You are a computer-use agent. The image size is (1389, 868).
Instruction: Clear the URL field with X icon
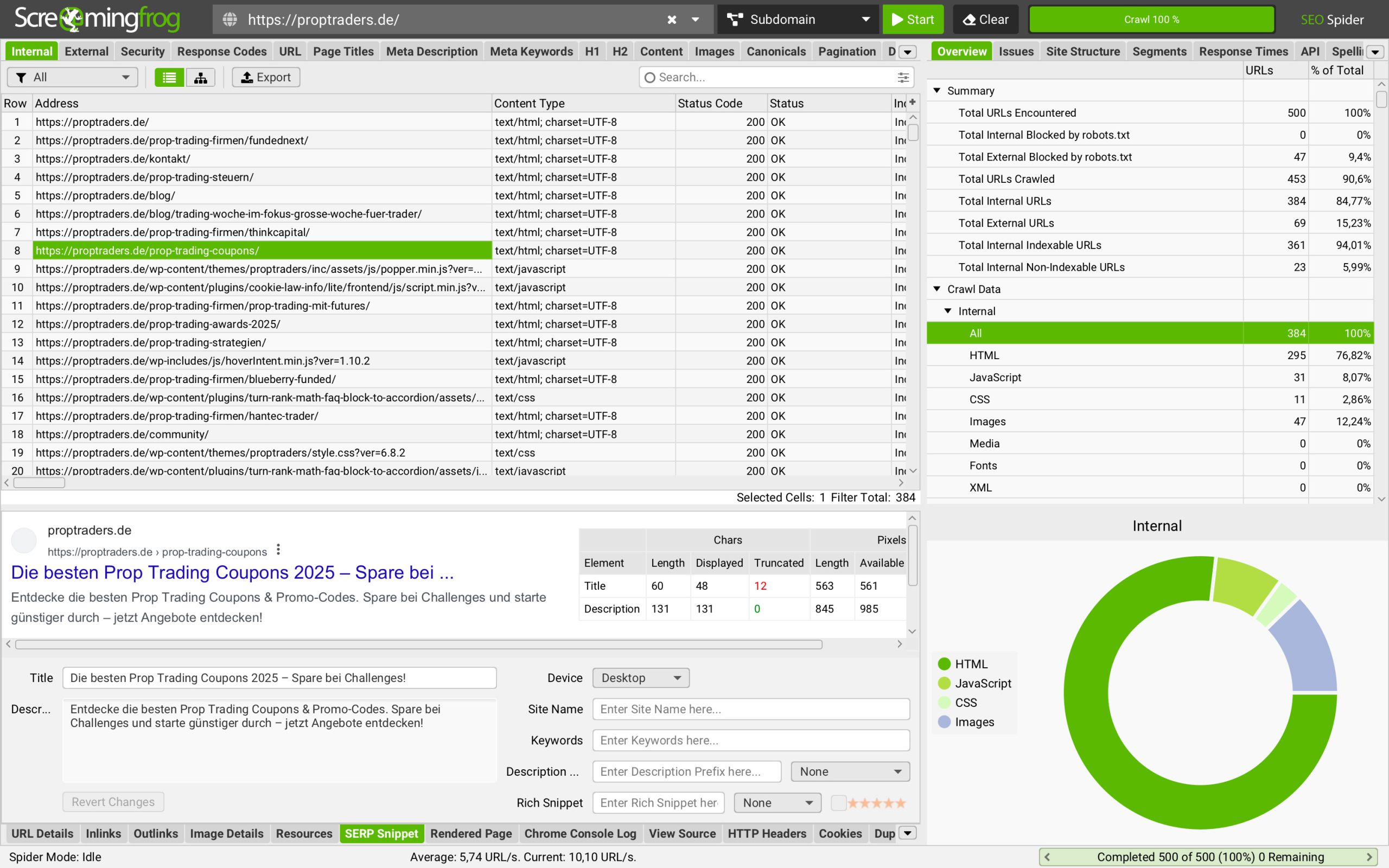point(672,20)
